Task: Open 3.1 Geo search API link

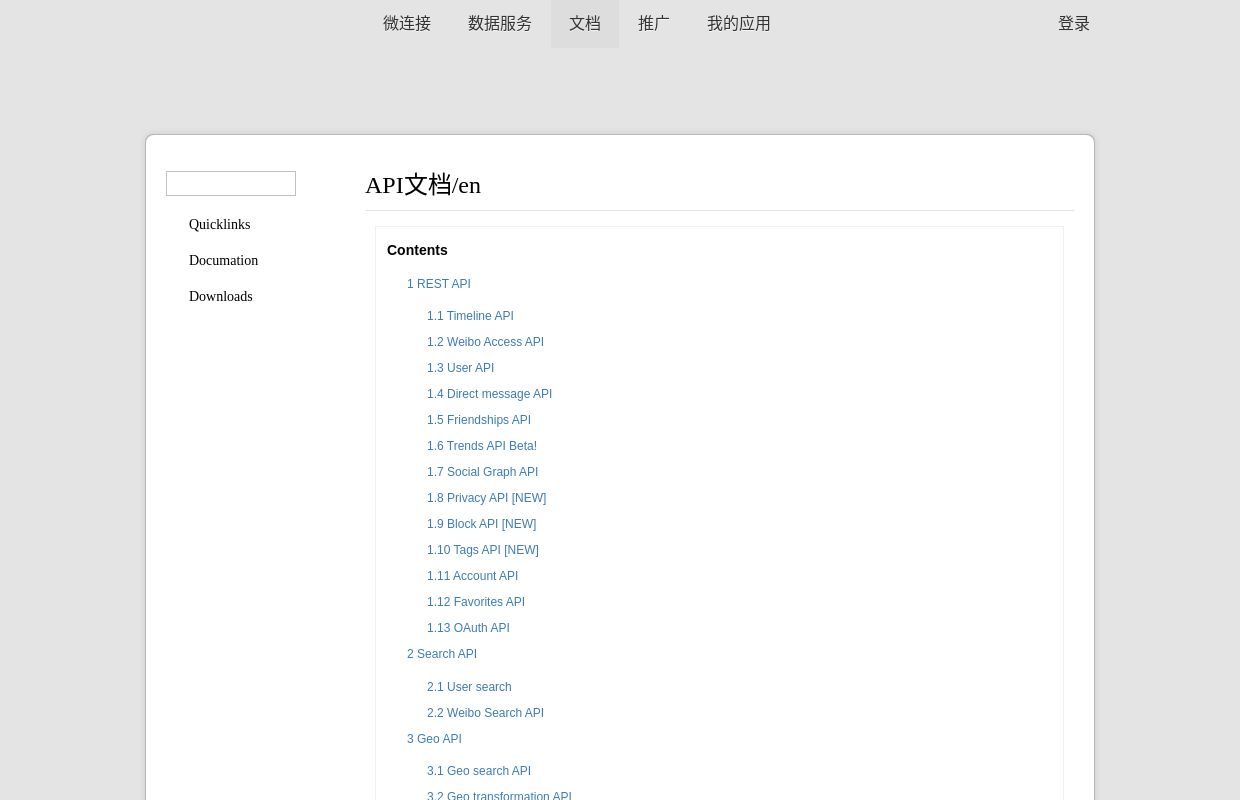Action: [x=479, y=771]
